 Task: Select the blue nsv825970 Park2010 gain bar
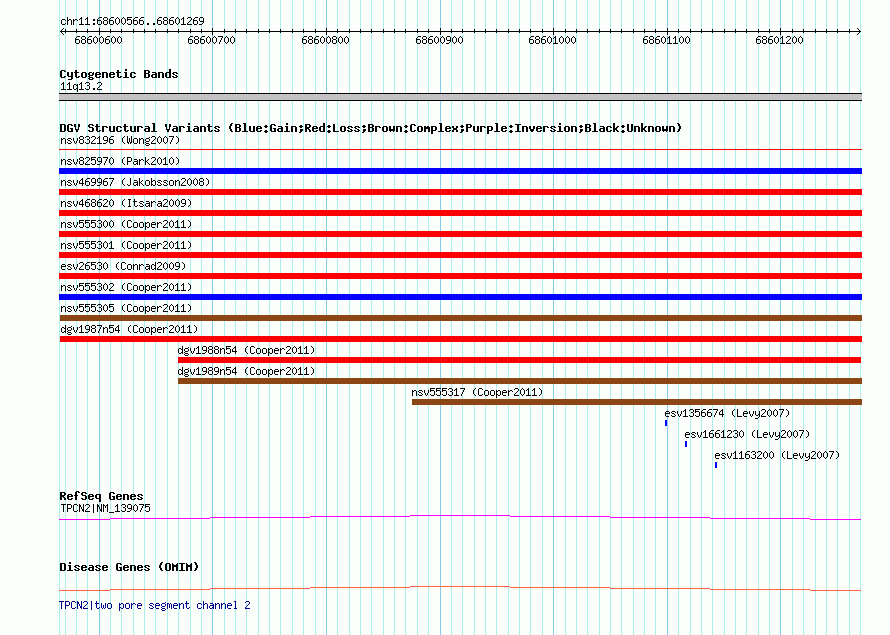(460, 171)
